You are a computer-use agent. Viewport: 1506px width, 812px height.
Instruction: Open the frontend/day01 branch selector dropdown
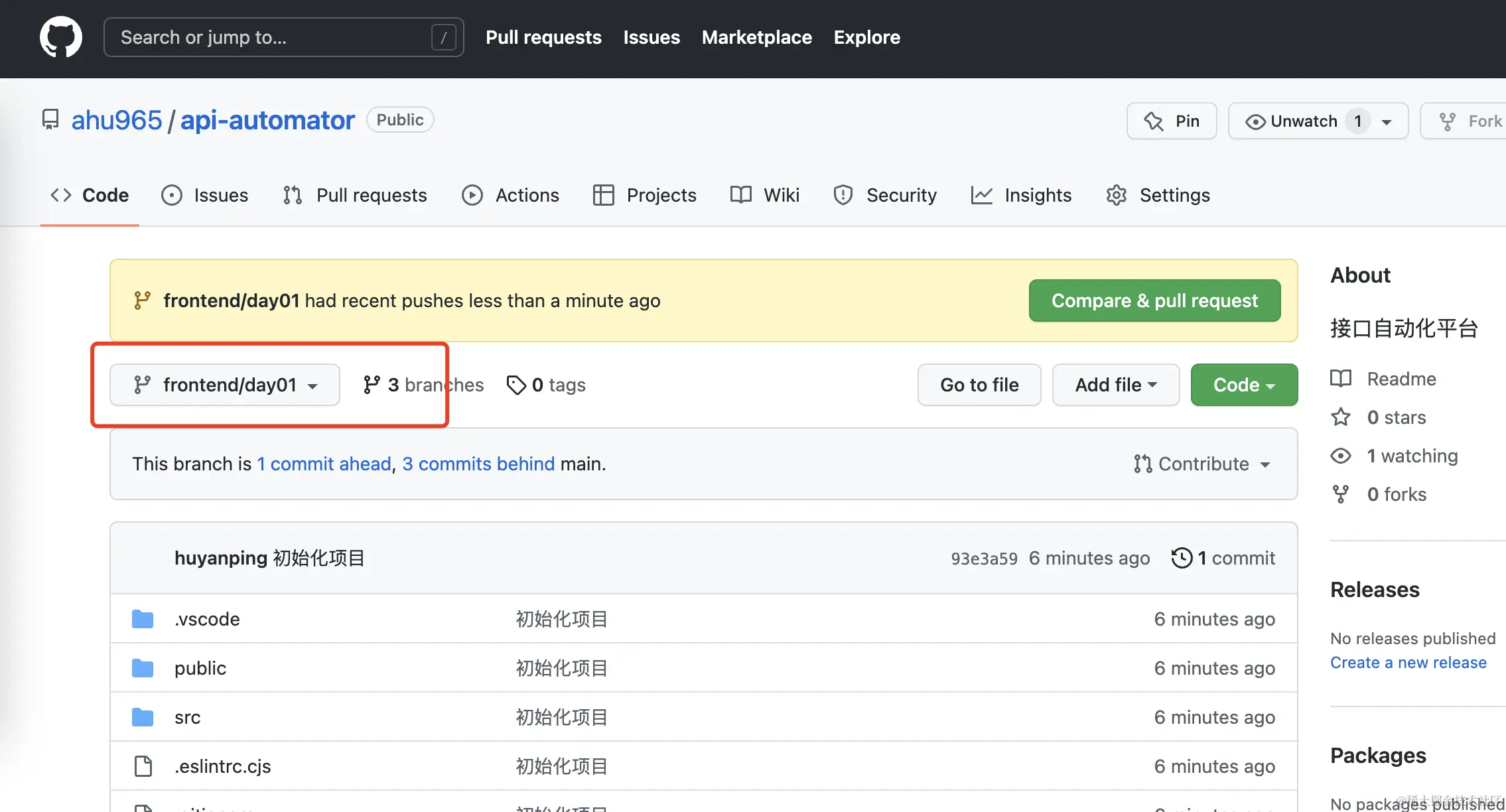(225, 385)
